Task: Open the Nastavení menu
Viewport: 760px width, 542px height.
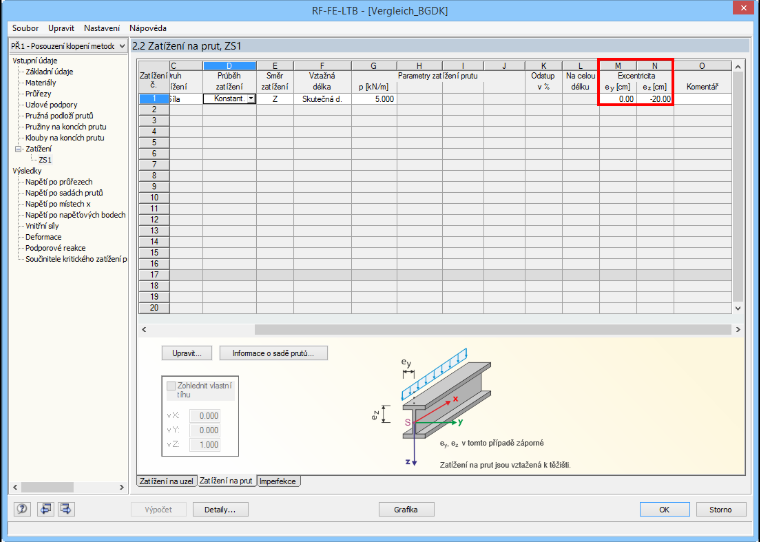Action: pyautogui.click(x=102, y=28)
